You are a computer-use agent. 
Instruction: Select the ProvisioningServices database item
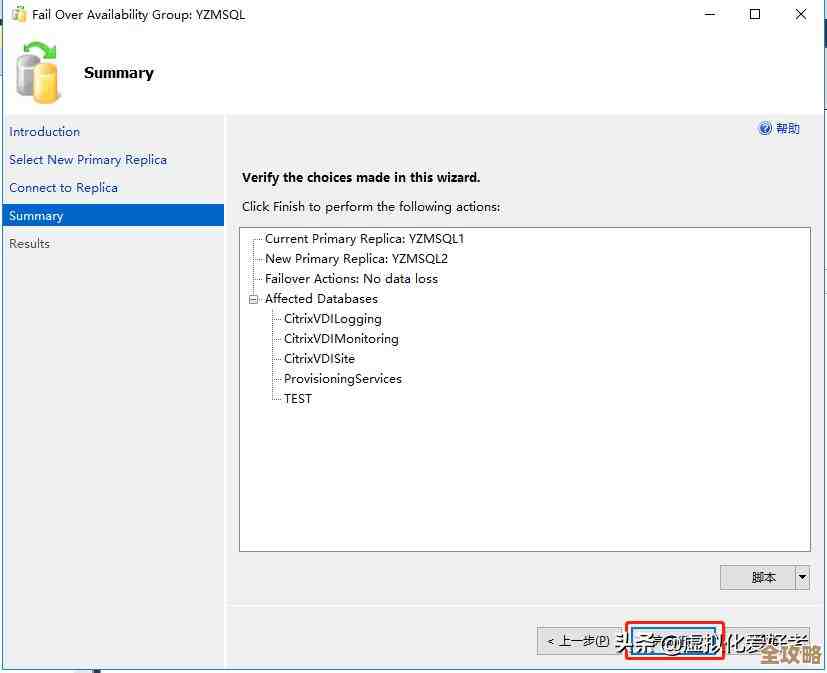coord(342,379)
